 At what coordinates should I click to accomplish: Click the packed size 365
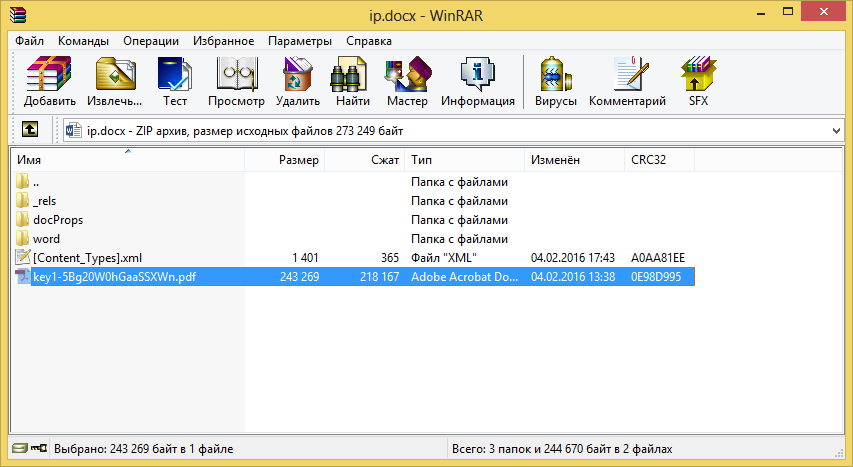tap(390, 257)
